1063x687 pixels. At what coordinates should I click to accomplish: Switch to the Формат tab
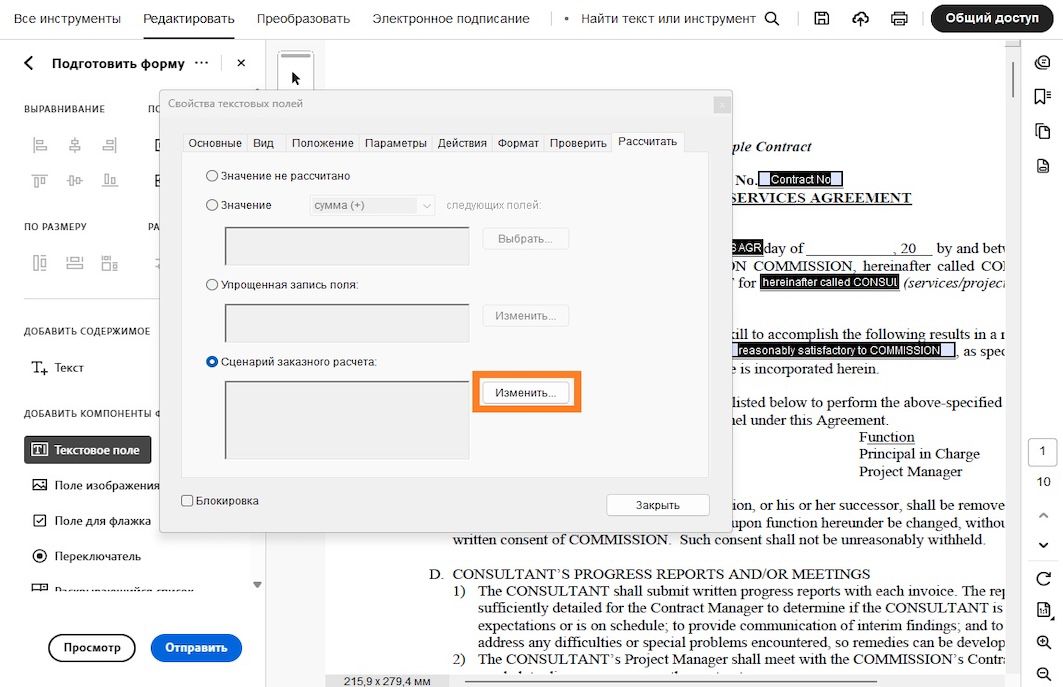point(518,143)
